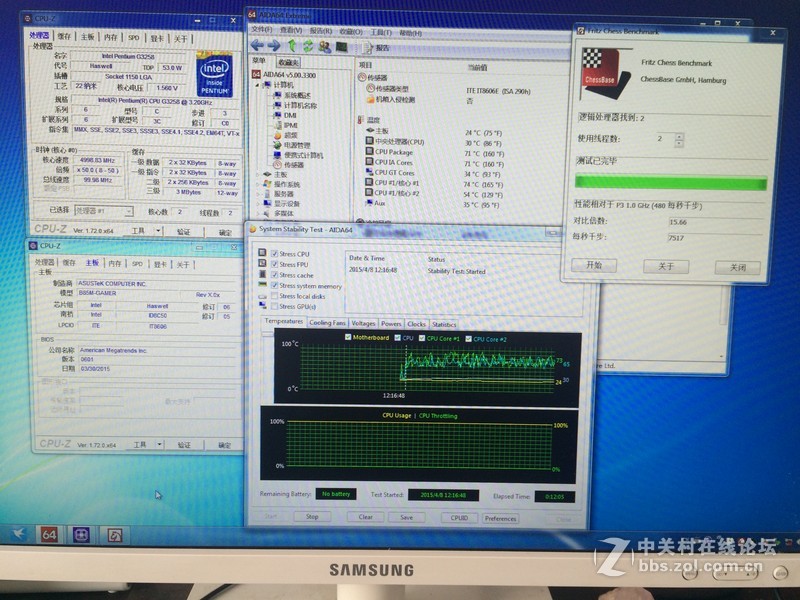Open the 文件(F) menu in AIDA64
This screenshot has width=800, height=600.
[262, 30]
